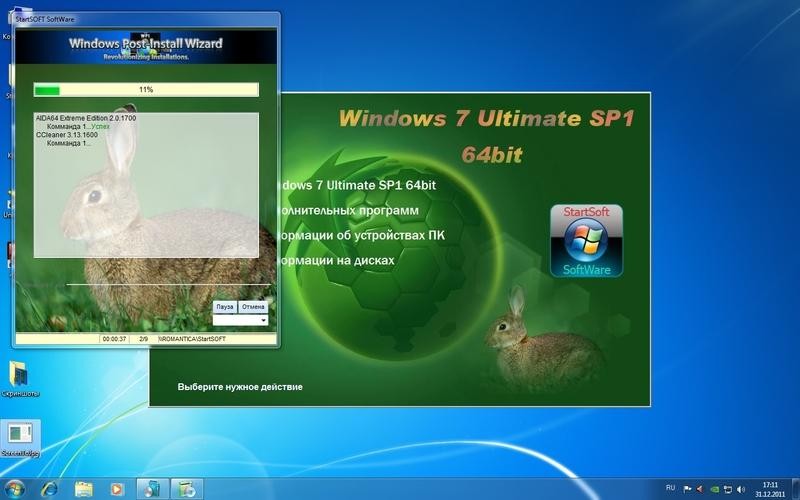Viewport: 800px width, 500px height.
Task: Click the StartSoft SoftWare logo icon
Action: 586,241
